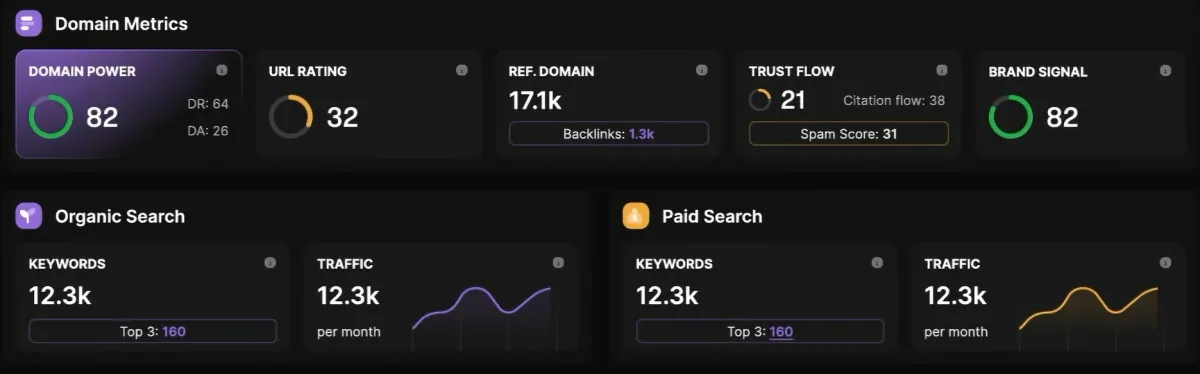The width and height of the screenshot is (1200, 374).
Task: Show info for Organic Keywords card
Action: (x=270, y=263)
